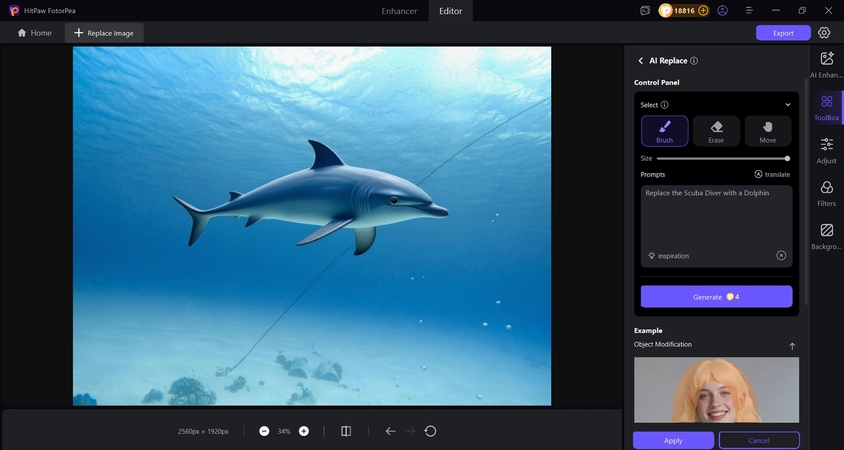
Task: Collapse the Example section arrow
Action: (792, 346)
